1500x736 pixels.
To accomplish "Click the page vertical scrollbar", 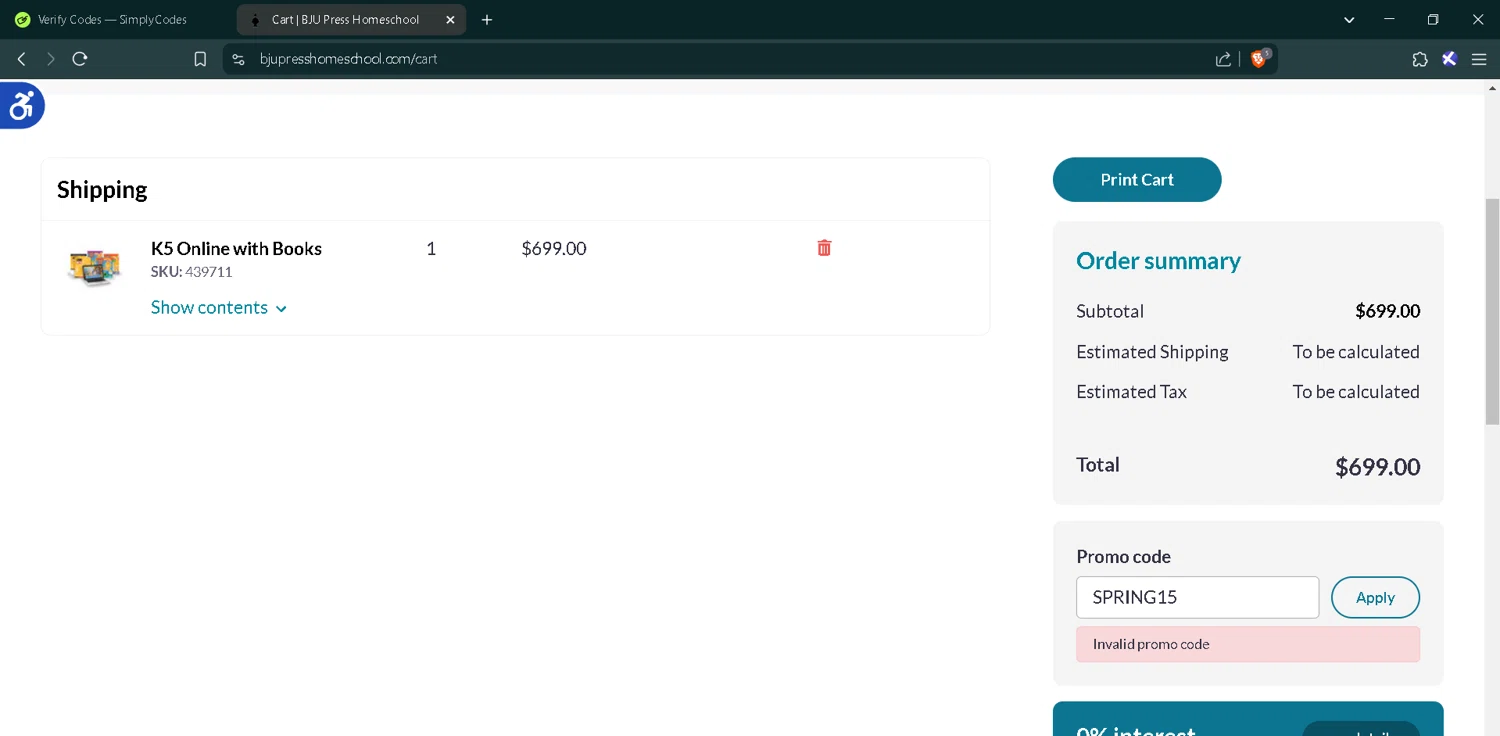I will 1492,311.
